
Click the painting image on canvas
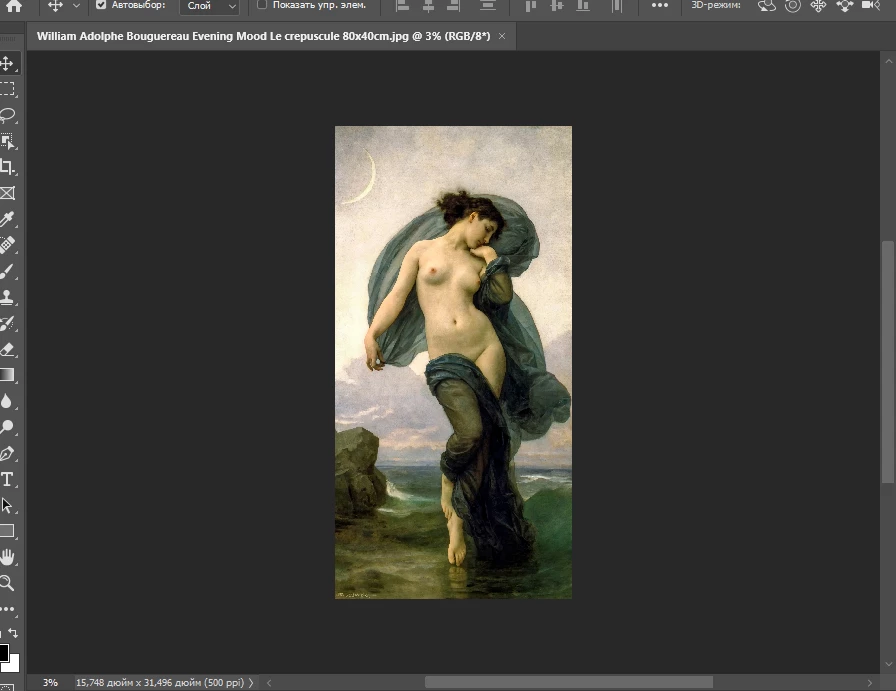coord(453,362)
